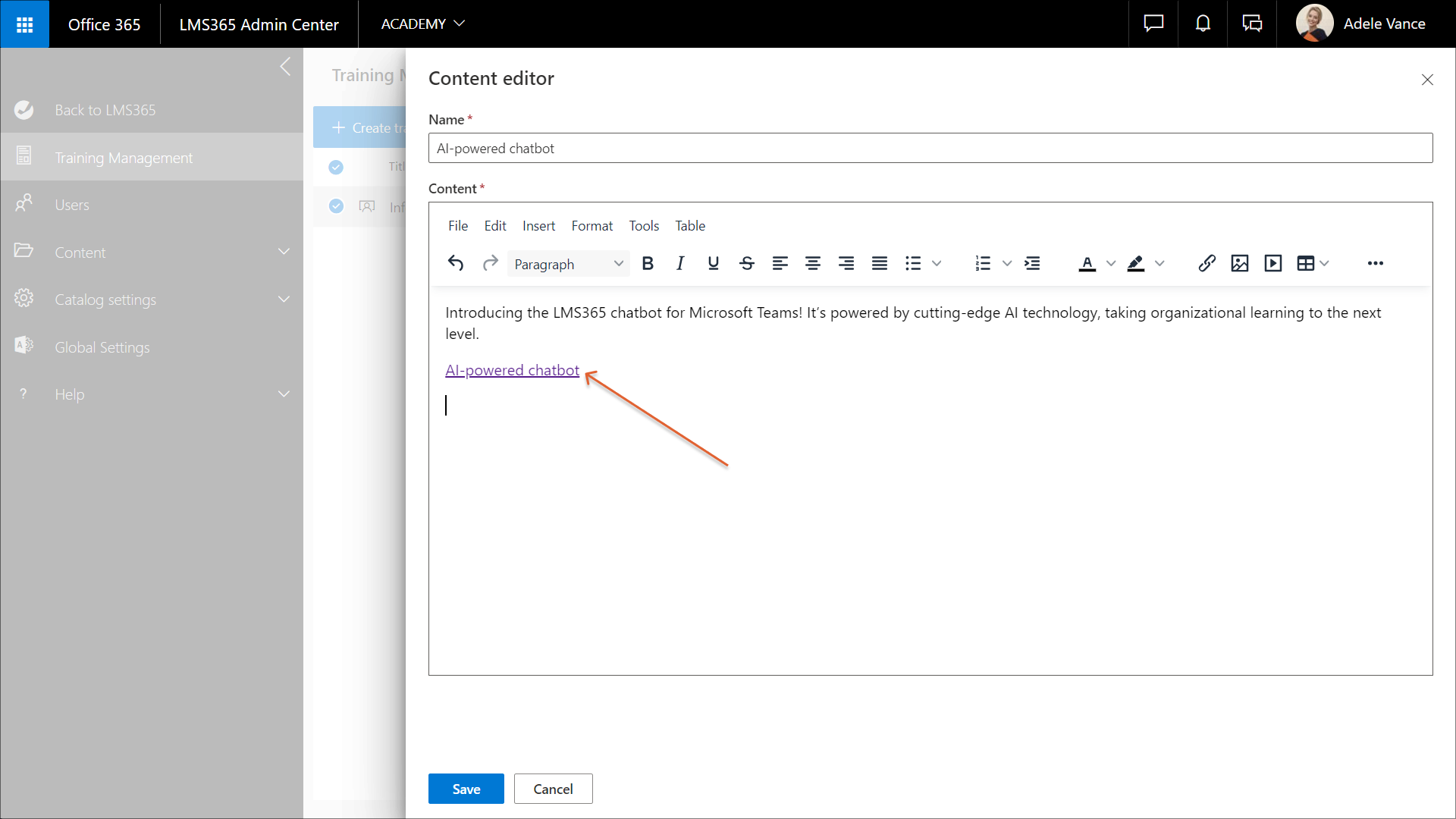The image size is (1456, 819).
Task: Open the Paragraph format dropdown
Action: [568, 264]
